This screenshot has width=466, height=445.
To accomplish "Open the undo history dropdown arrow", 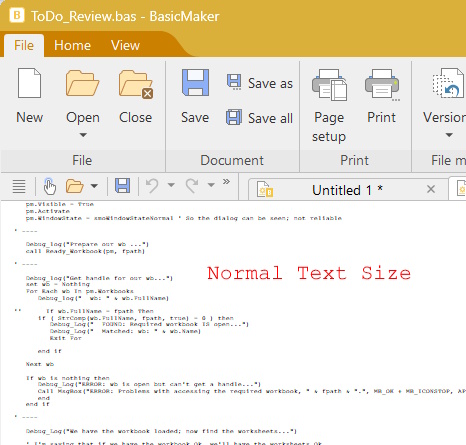I will coord(171,185).
